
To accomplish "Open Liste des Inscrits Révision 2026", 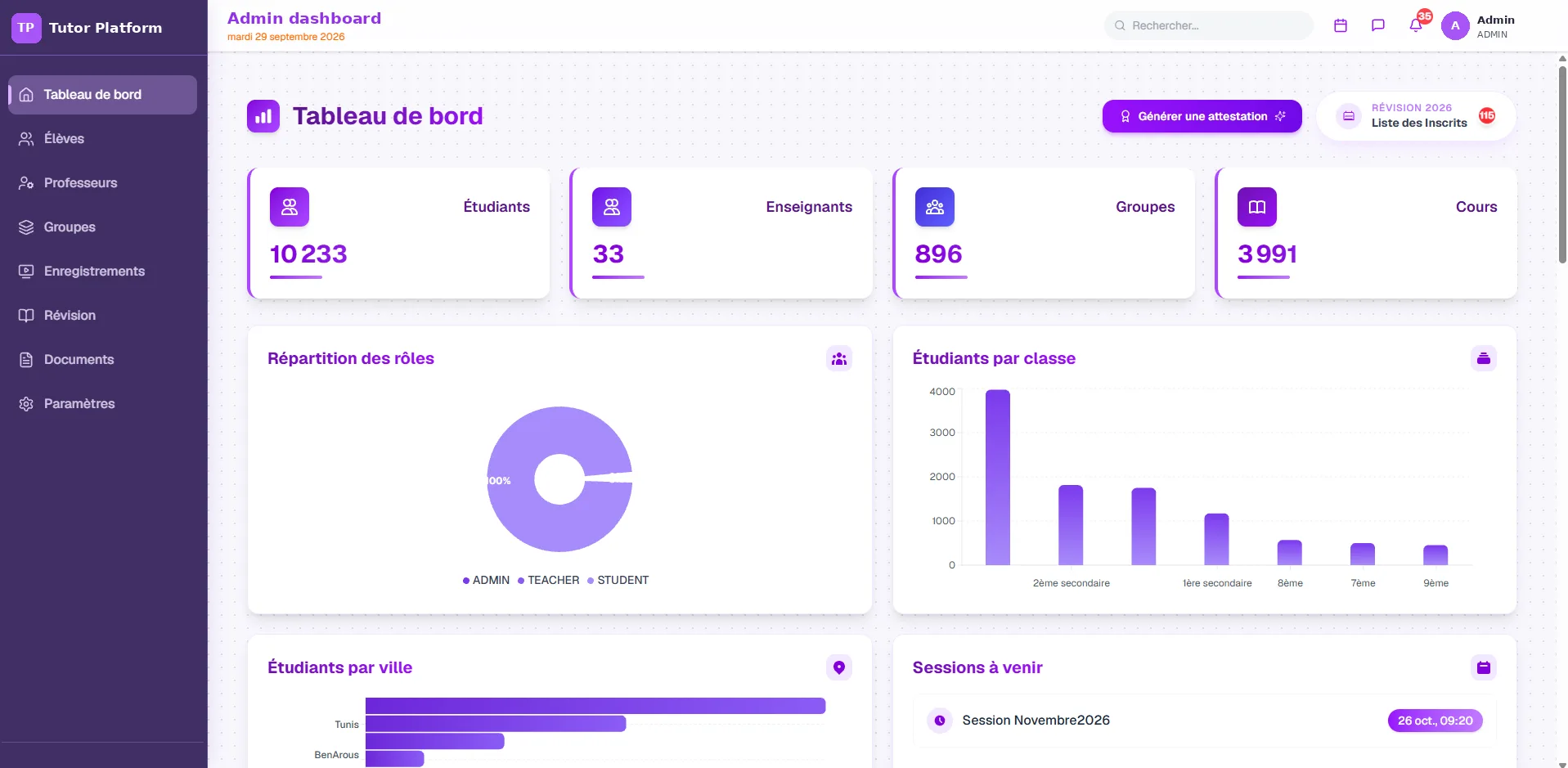I will (x=1416, y=116).
